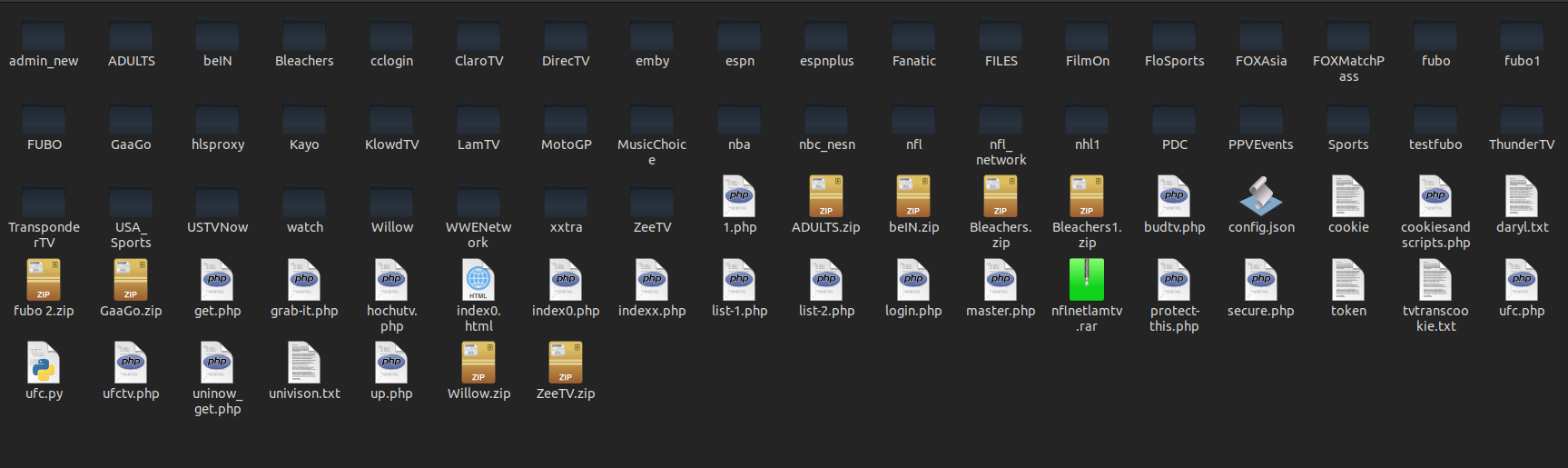1568x468 pixels.
Task: Open the WWENetwork folder
Action: (478, 202)
